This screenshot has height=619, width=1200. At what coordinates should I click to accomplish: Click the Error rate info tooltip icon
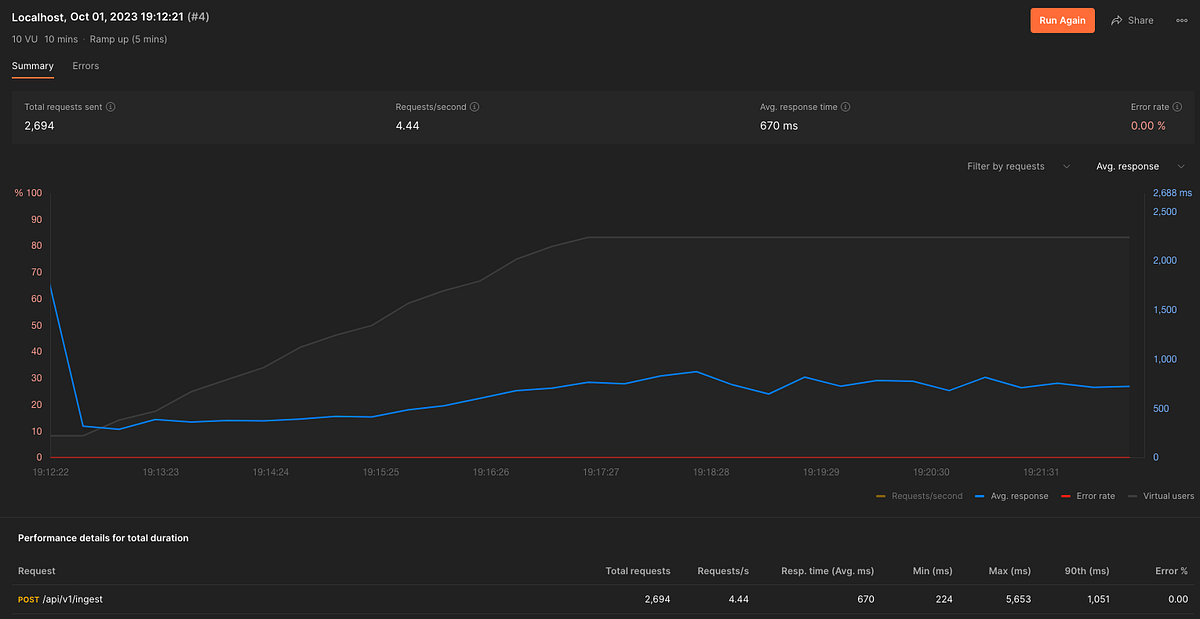tap(1178, 106)
